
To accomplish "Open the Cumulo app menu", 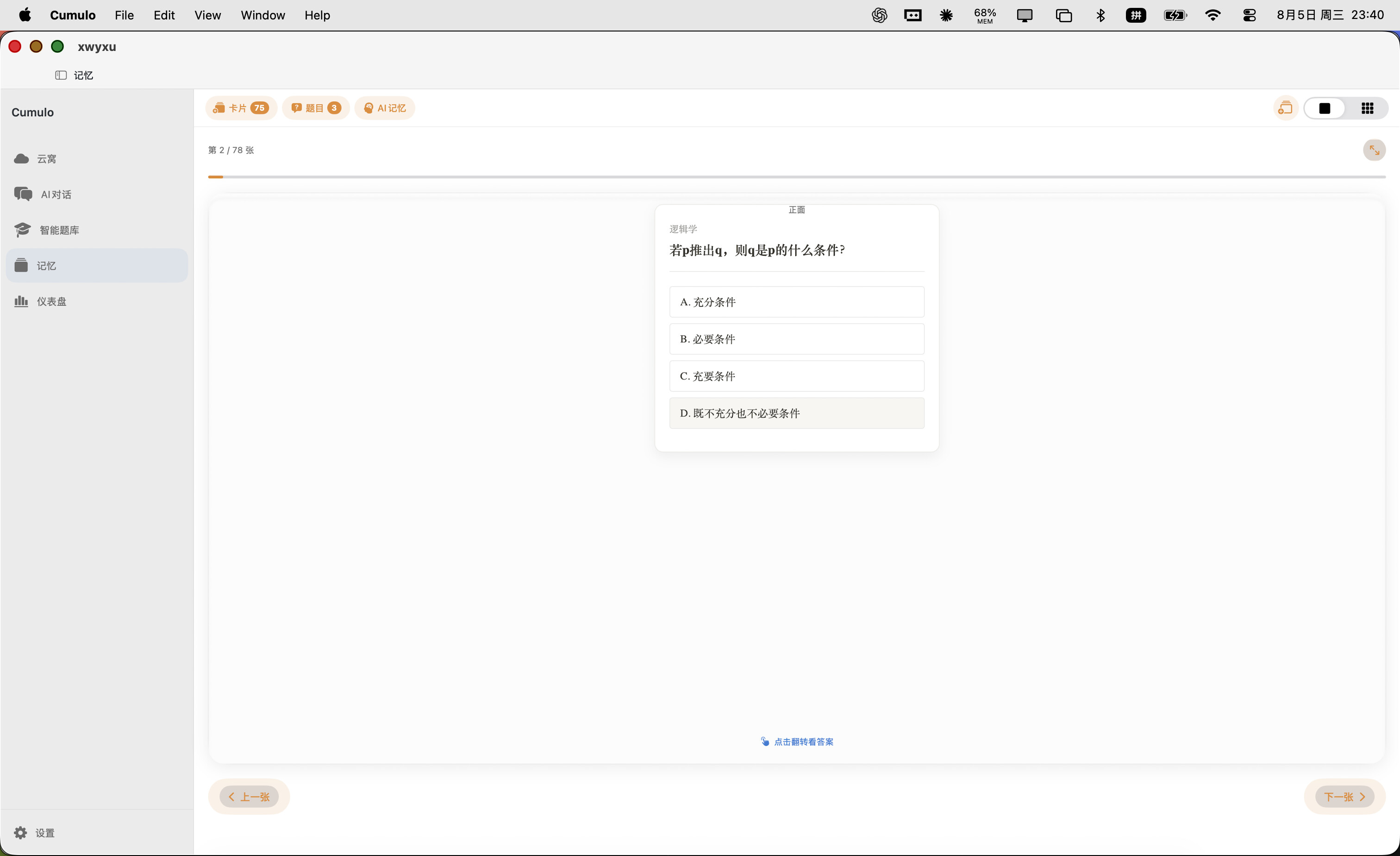I will pyautogui.click(x=73, y=15).
